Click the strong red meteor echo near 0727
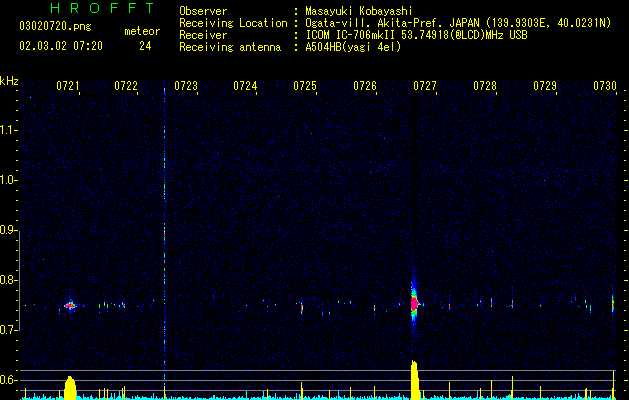The width and height of the screenshot is (629, 400). point(414,303)
